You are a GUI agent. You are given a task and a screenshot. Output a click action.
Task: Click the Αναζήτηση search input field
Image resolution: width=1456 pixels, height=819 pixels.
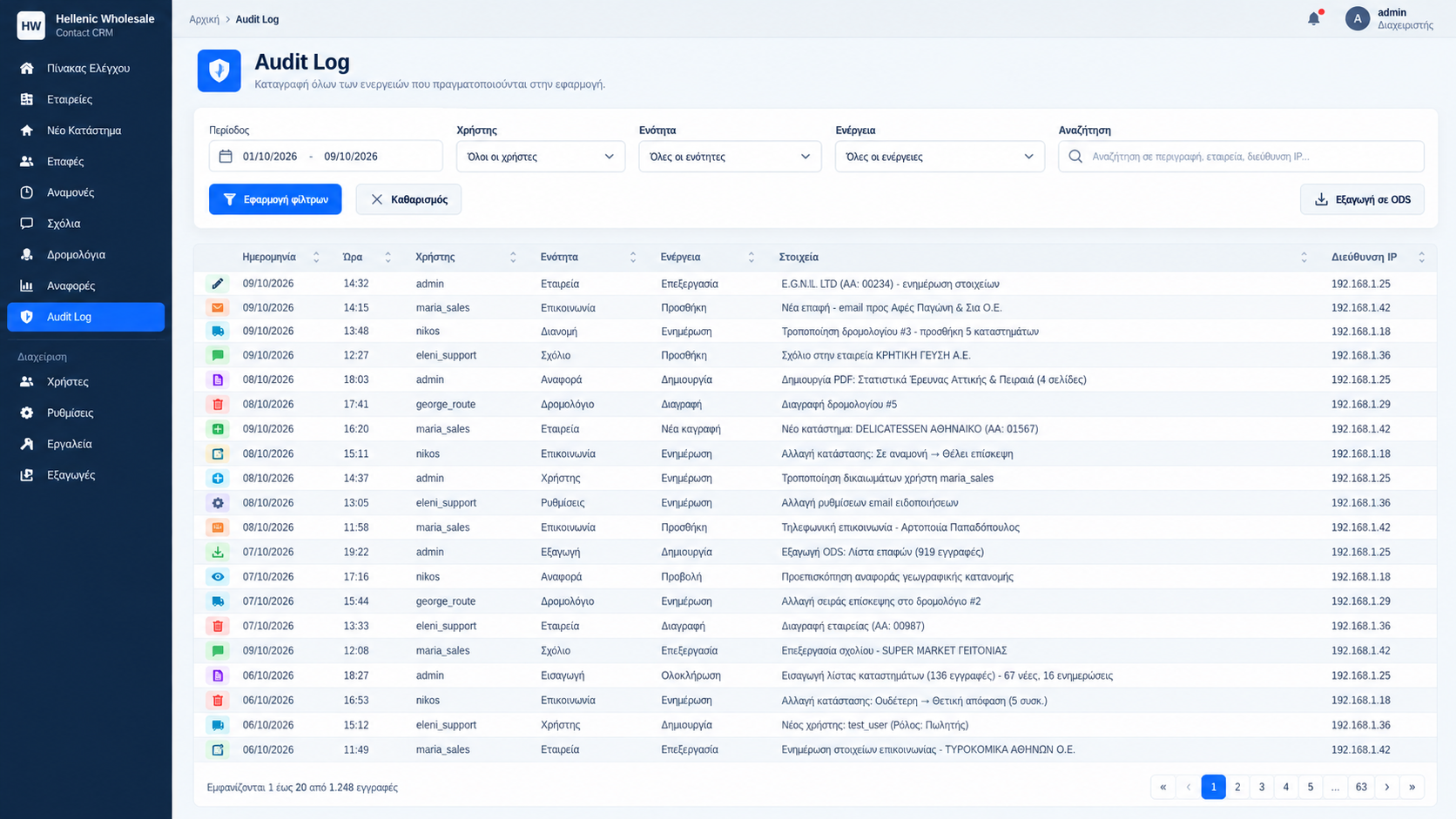click(x=1241, y=157)
